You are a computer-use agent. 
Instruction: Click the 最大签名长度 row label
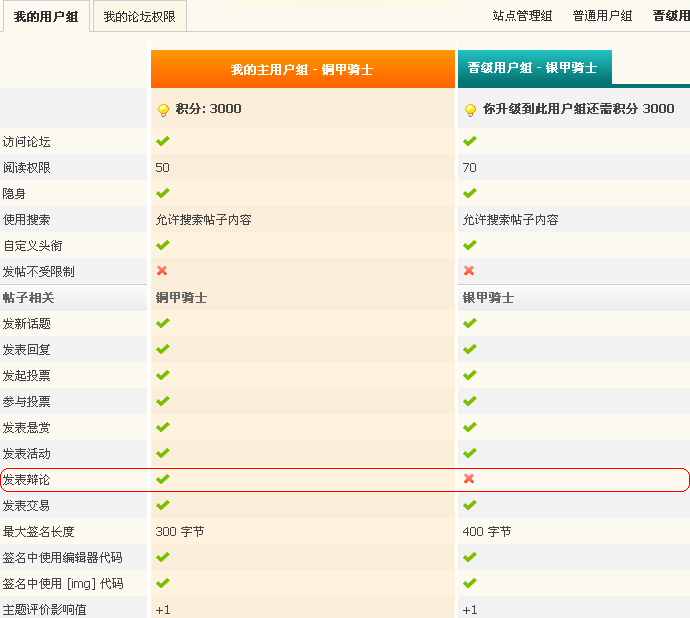tap(38, 531)
